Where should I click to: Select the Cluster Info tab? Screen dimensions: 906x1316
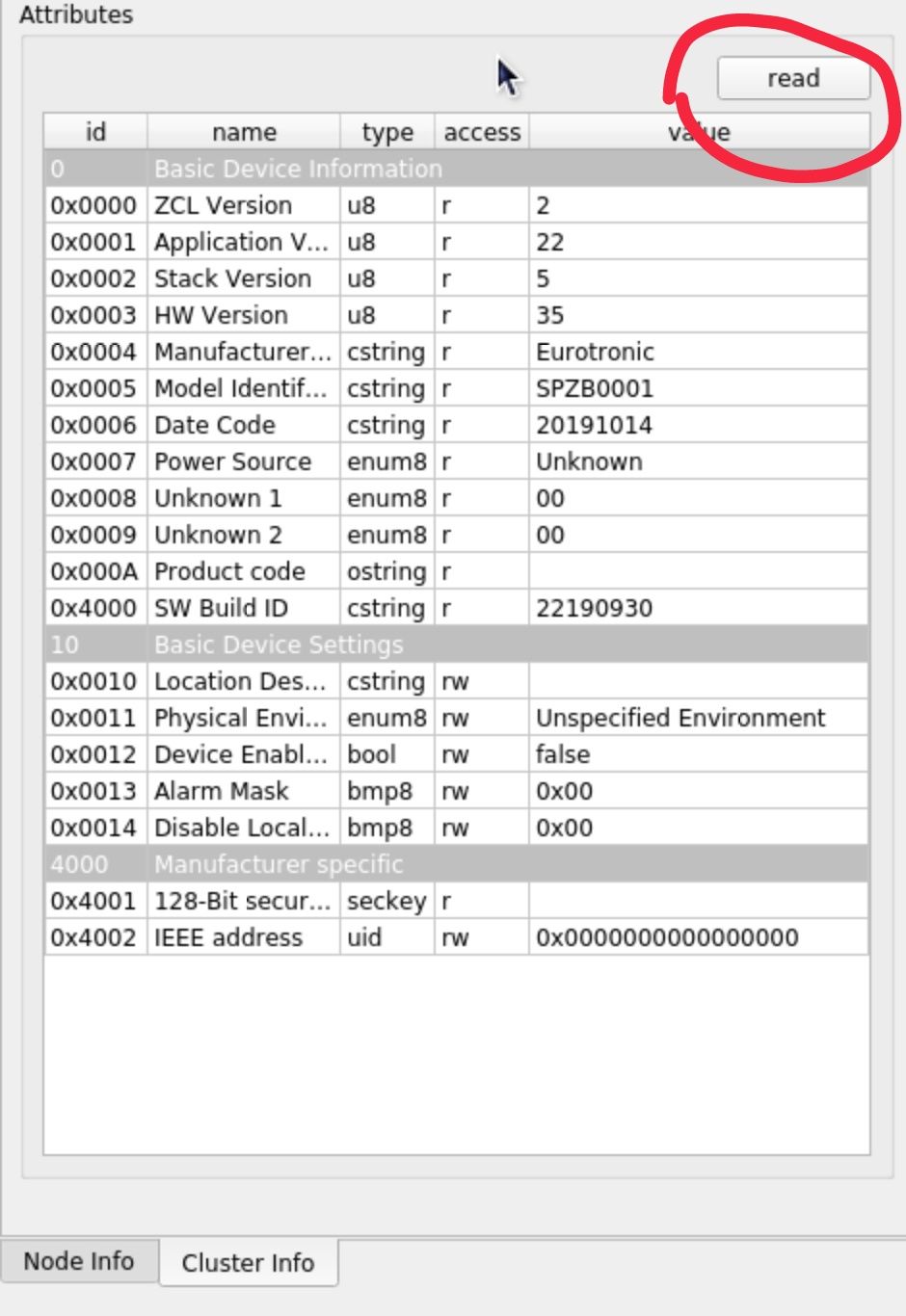(x=248, y=1262)
